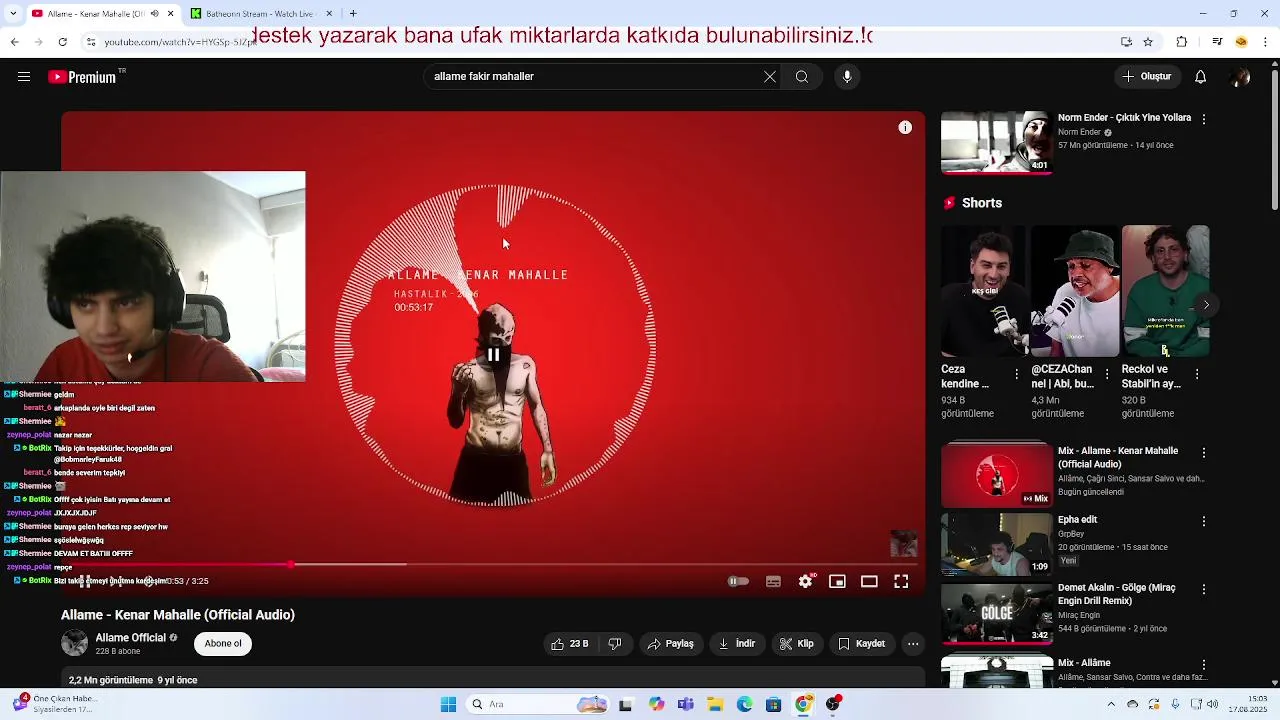Viewport: 1280px width, 720px height.
Task: Open OBS Studio from taskbar
Action: tap(833, 705)
